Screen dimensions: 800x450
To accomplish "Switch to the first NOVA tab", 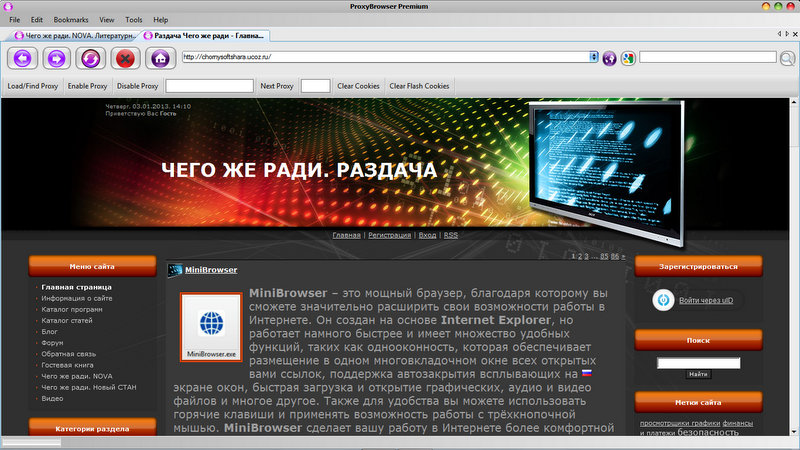I will pos(74,36).
